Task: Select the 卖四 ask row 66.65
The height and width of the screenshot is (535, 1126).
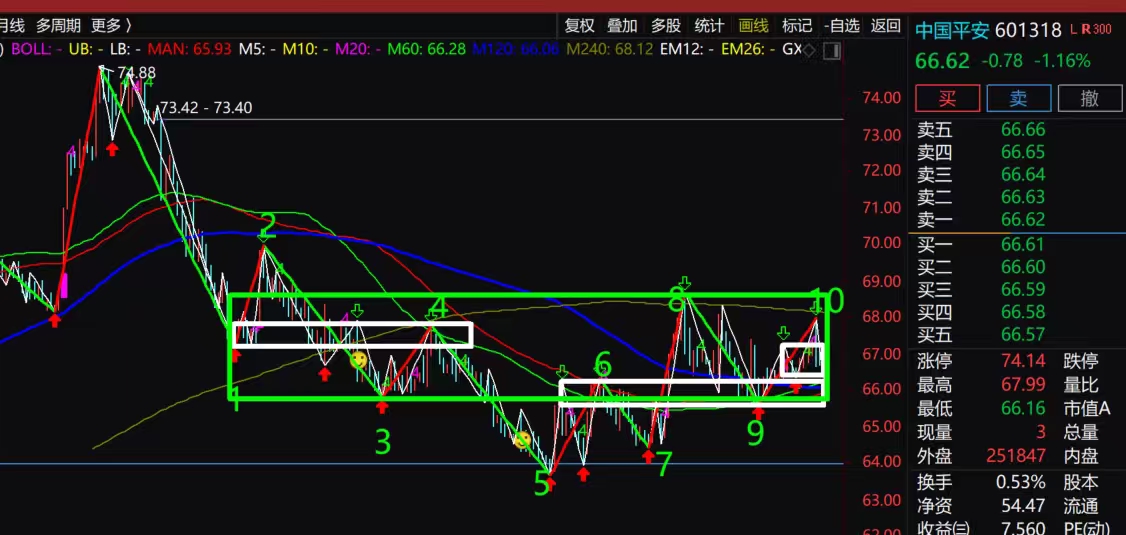Action: point(1017,152)
